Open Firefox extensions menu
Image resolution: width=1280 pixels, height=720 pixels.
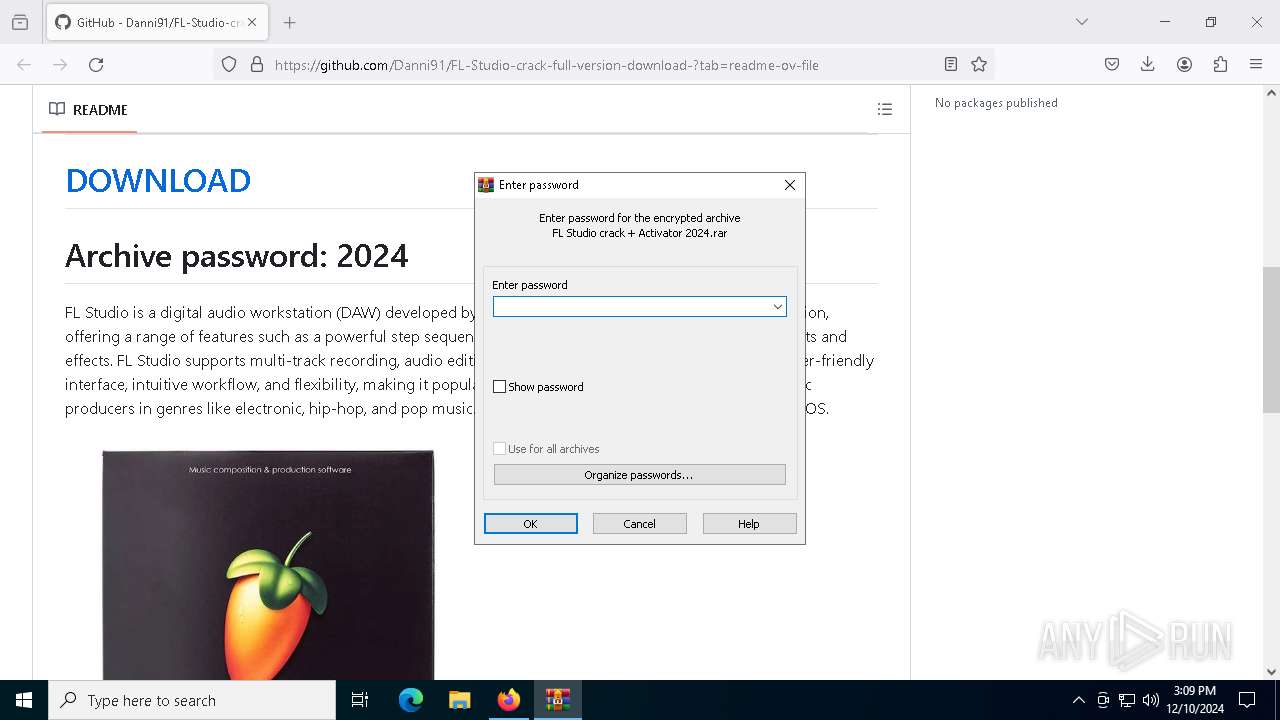(1220, 65)
